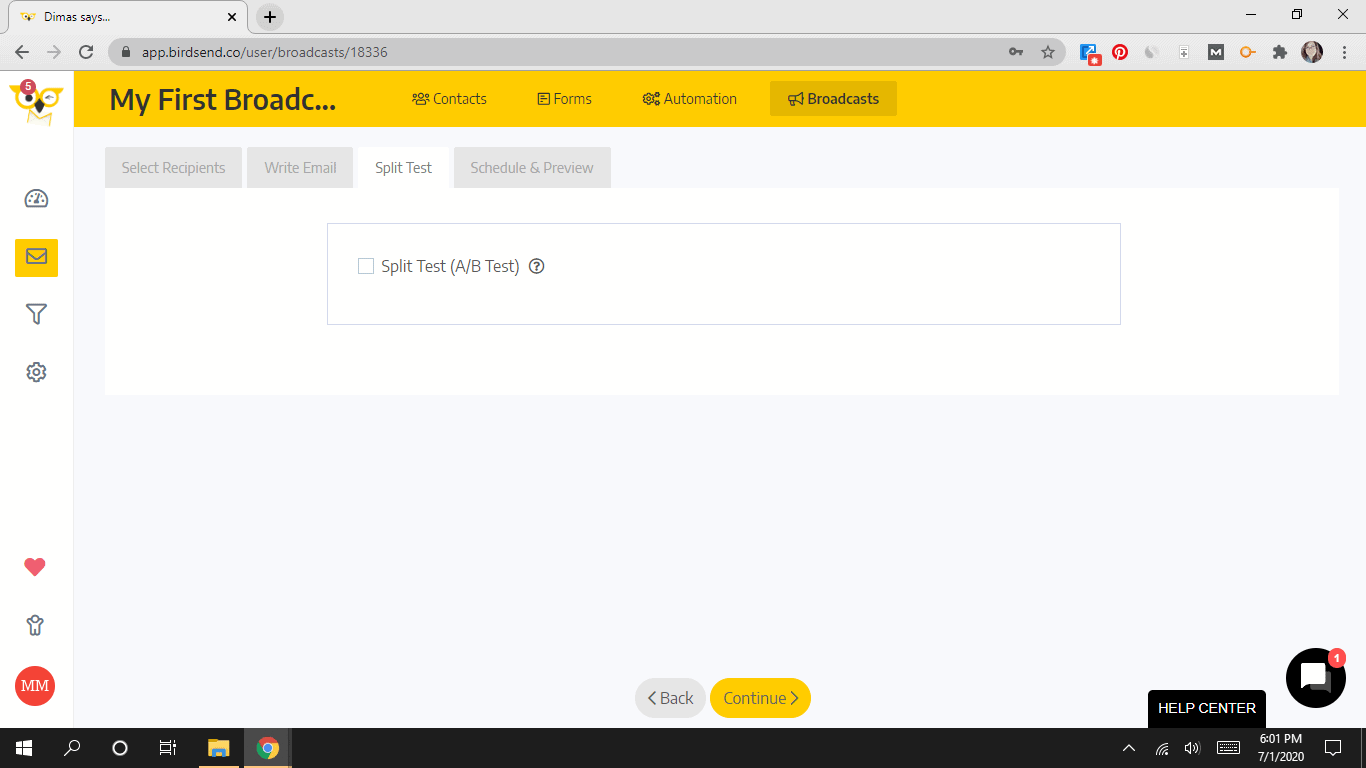This screenshot has width=1366, height=768.
Task: Open the Chrome extensions puzzle icon
Action: tap(1280, 52)
